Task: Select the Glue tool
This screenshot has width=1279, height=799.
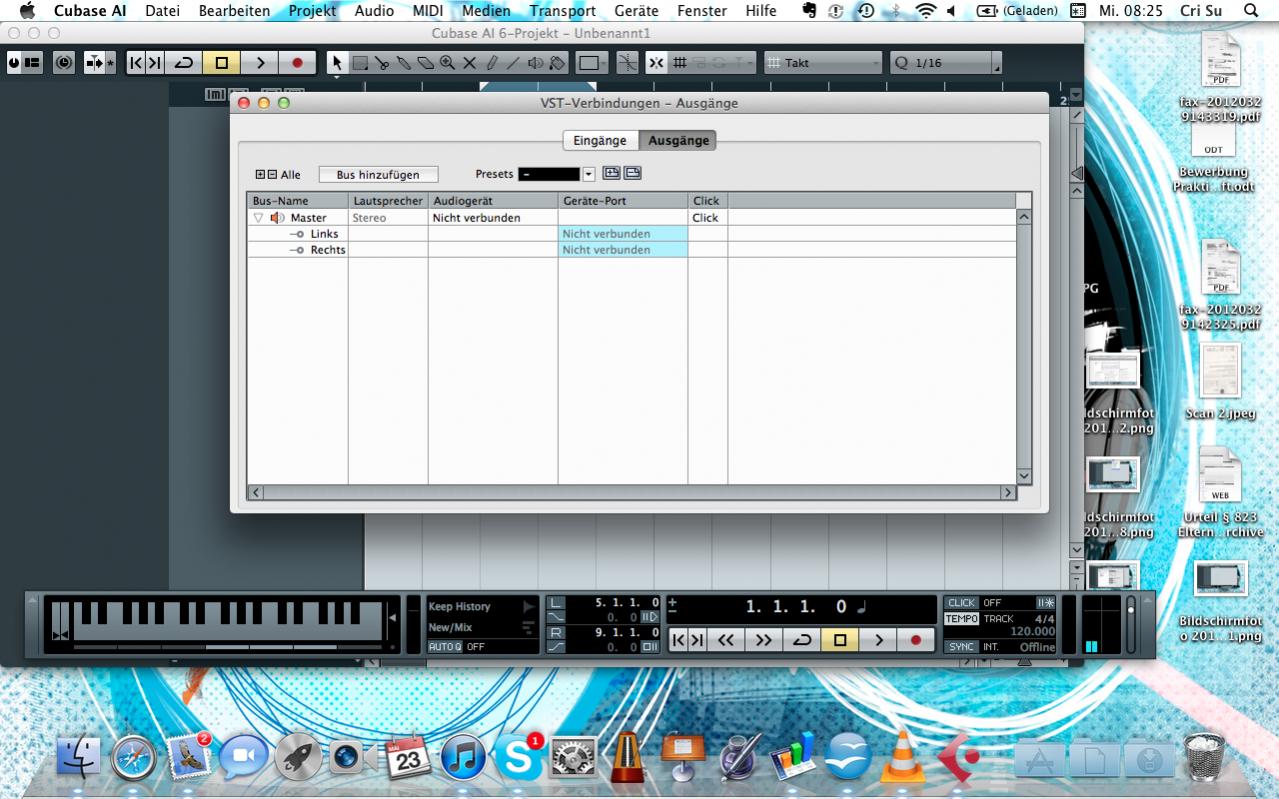Action: coord(404,62)
